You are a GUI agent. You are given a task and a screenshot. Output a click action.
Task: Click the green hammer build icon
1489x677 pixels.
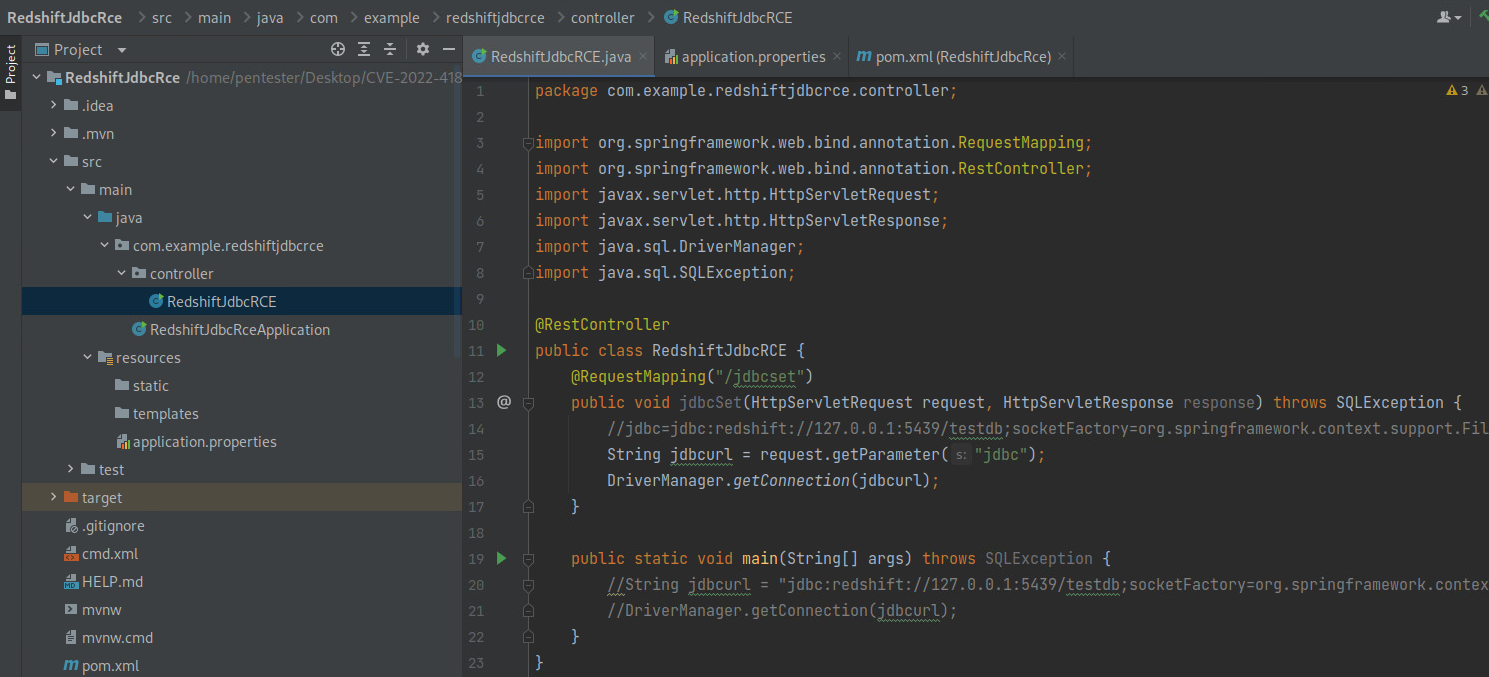pos(1484,17)
